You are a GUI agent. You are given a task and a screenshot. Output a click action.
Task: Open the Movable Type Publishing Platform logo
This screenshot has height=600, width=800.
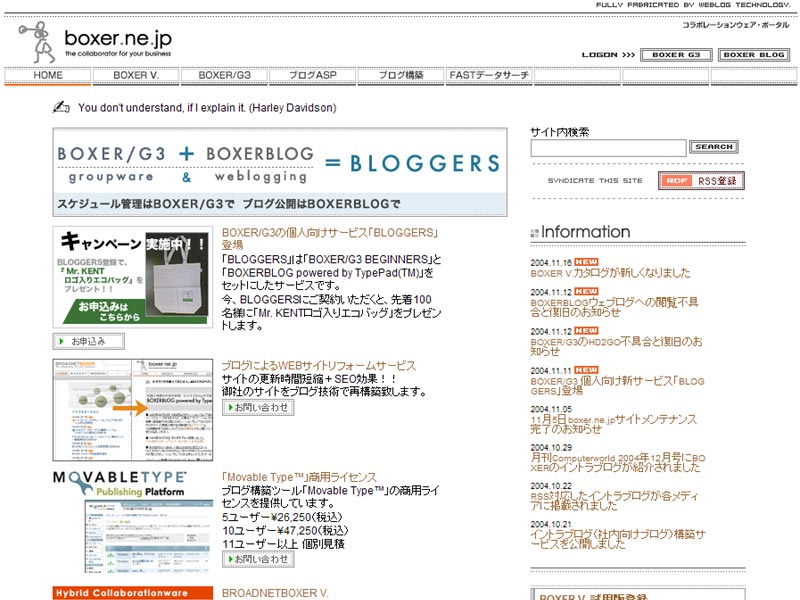120,484
